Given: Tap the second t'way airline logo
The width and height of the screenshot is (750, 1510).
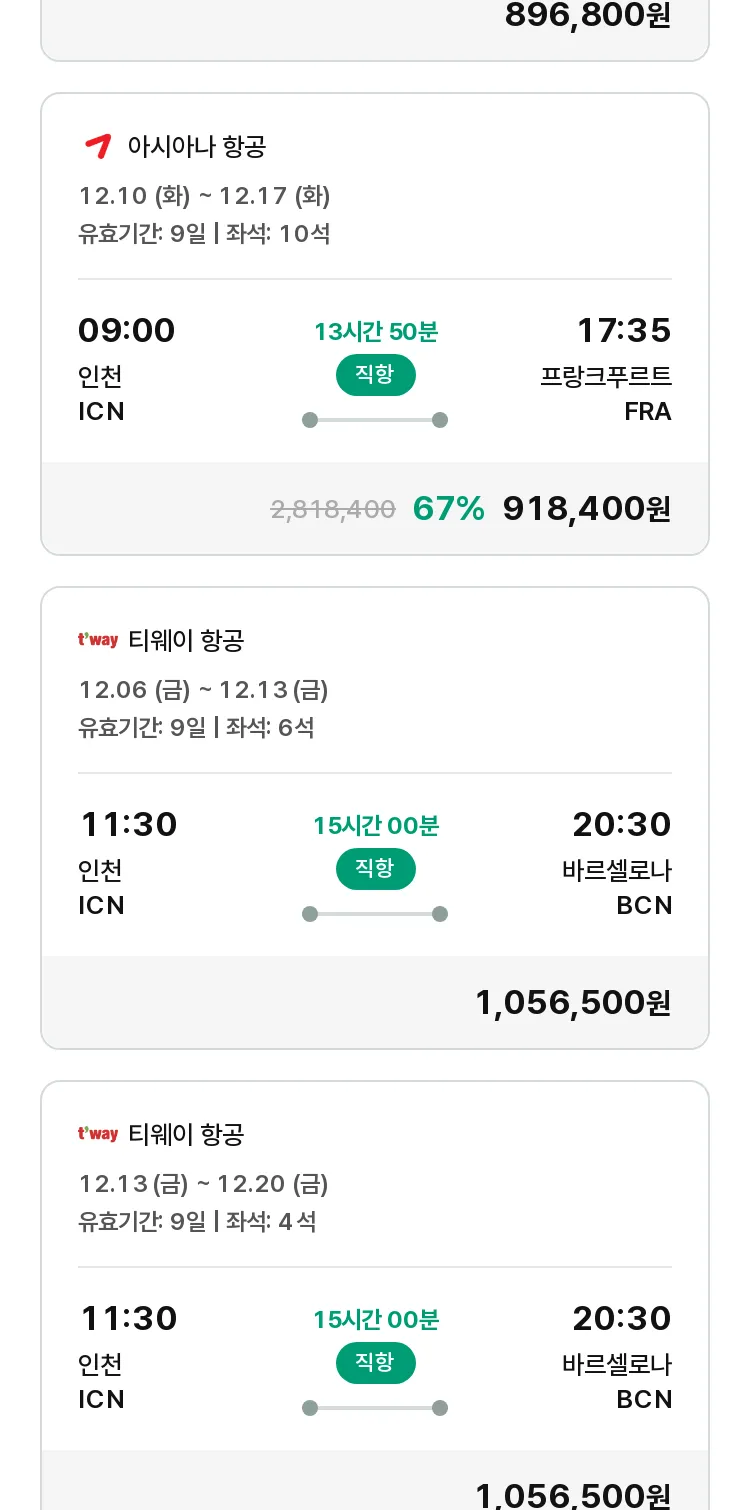Looking at the screenshot, I should 98,1134.
